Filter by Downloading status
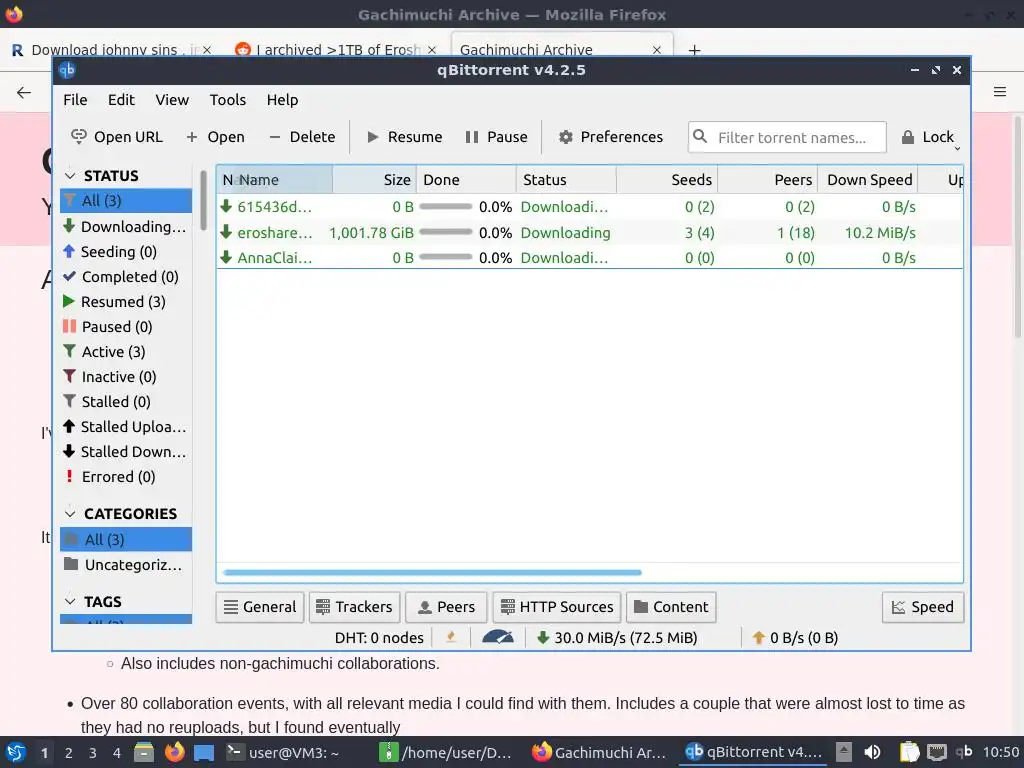 click(x=126, y=227)
